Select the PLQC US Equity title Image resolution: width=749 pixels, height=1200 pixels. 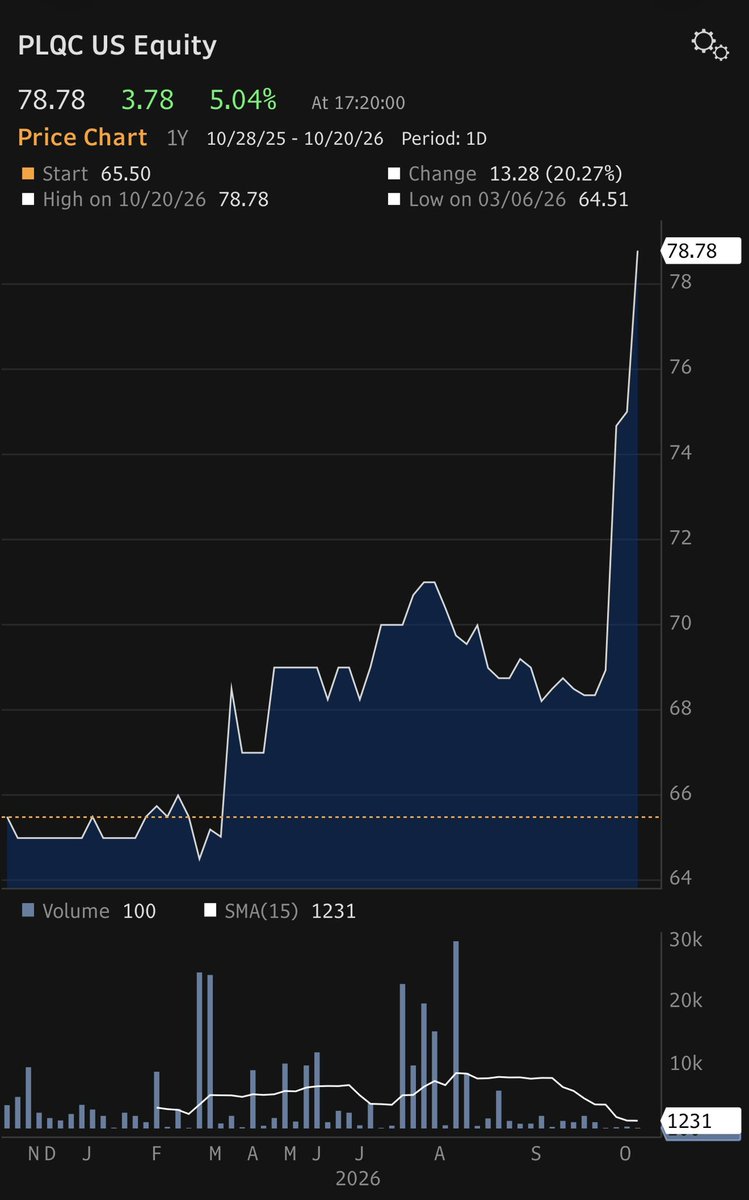pyautogui.click(x=117, y=46)
